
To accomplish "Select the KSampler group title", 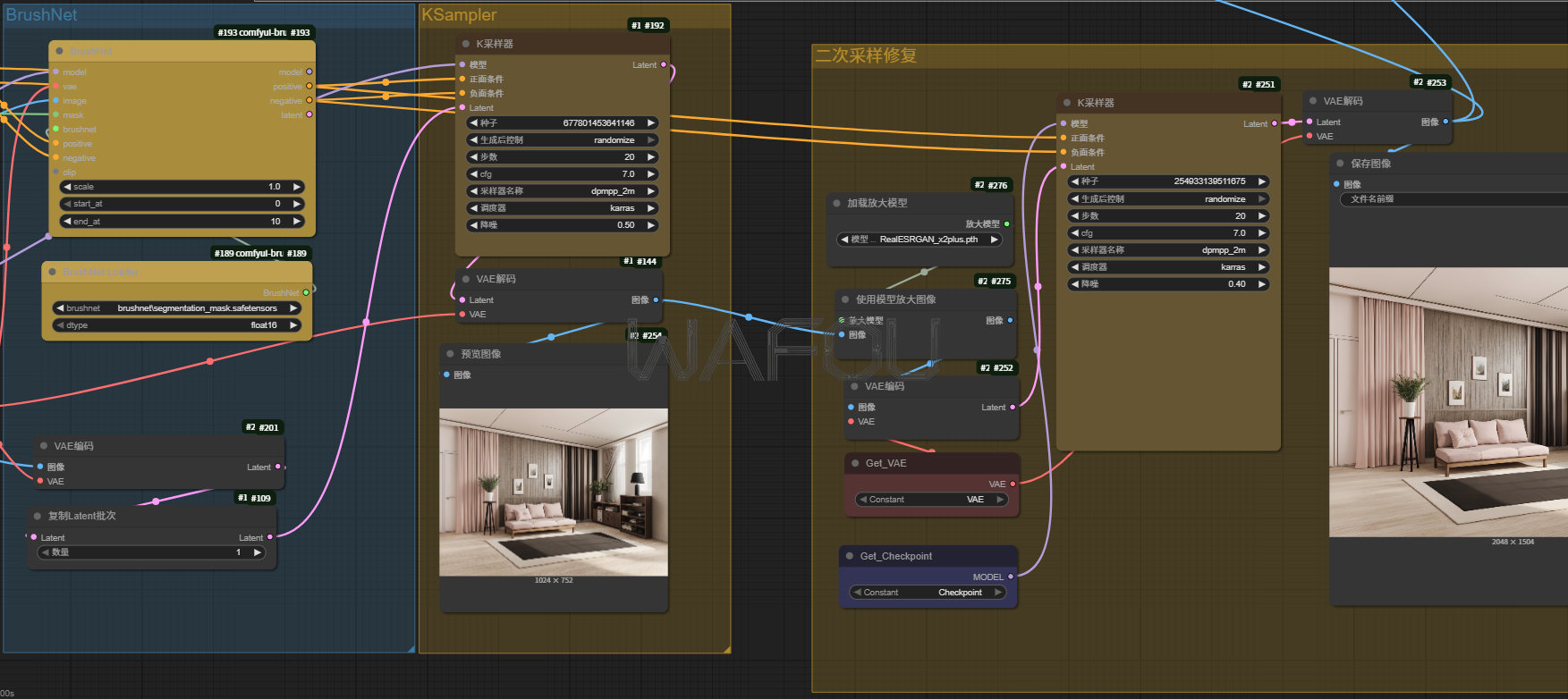I will tap(459, 14).
